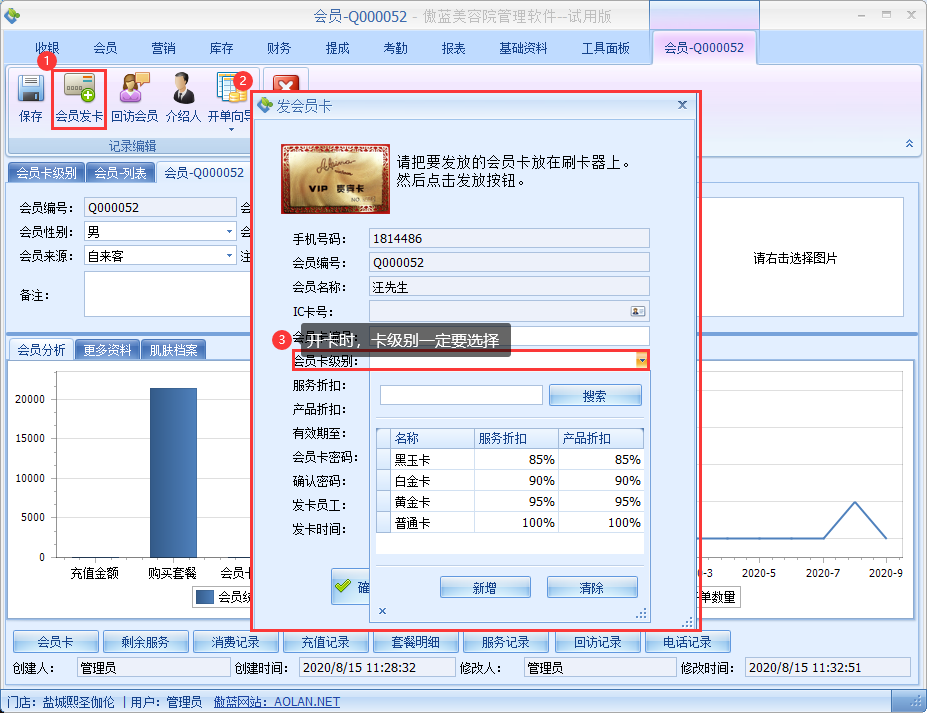Open the 基础资料 menu tab
Screen dimensions: 927x713
click(x=523, y=48)
